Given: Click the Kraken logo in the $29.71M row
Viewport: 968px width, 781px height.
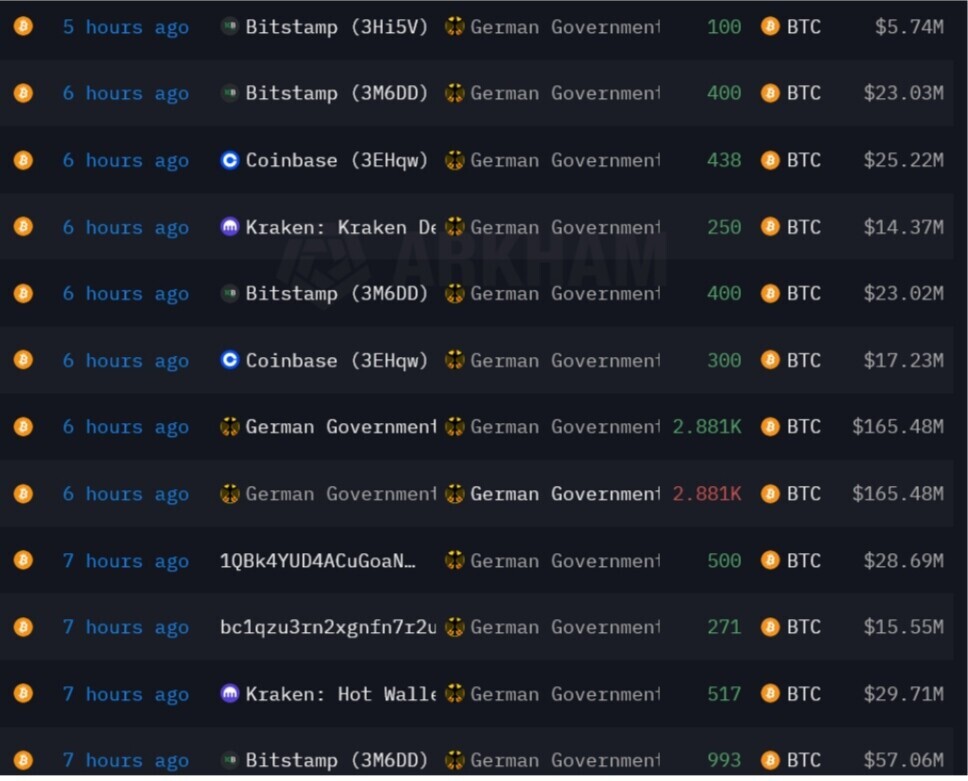Looking at the screenshot, I should pos(230,694).
